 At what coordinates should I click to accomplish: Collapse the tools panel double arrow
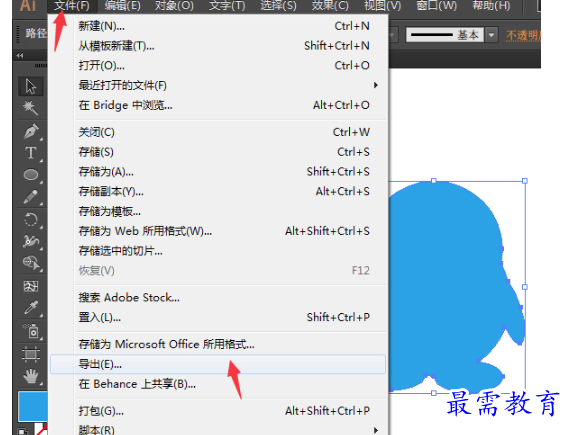click(20, 55)
